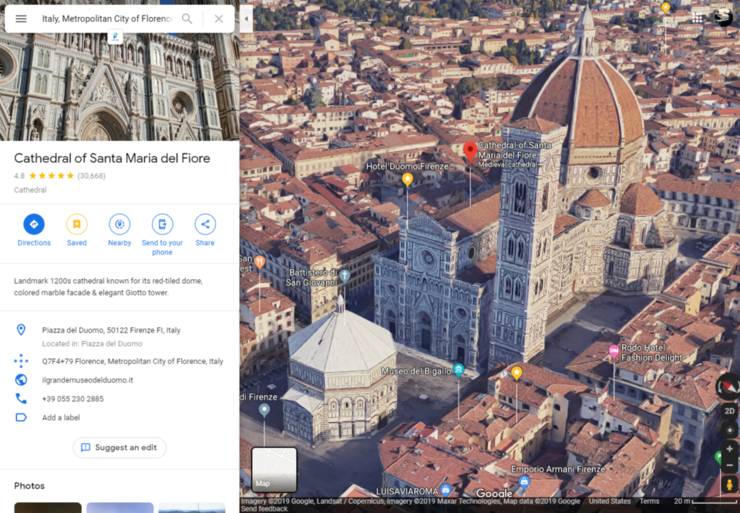Viewport: 740px width, 513px height.
Task: Click the Street View pegman
Action: (x=729, y=484)
